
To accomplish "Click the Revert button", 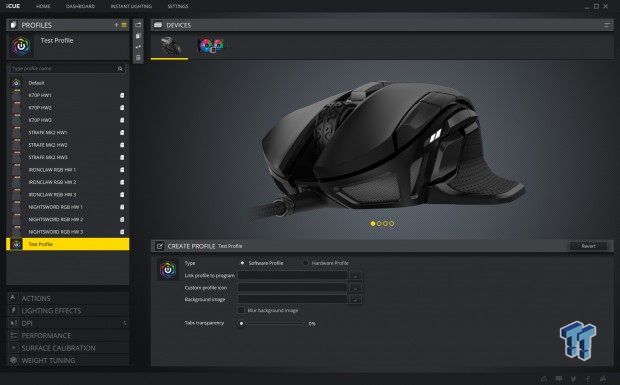I will tap(588, 246).
